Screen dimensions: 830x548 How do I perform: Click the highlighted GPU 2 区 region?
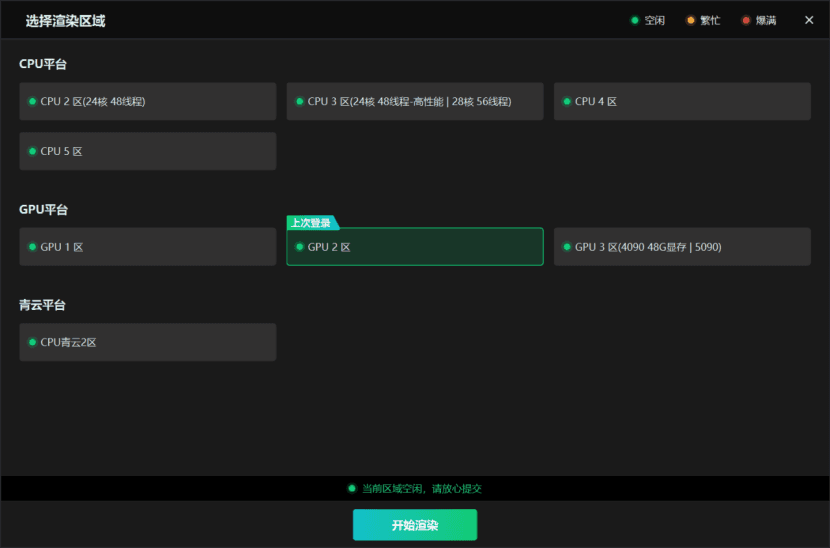(414, 247)
